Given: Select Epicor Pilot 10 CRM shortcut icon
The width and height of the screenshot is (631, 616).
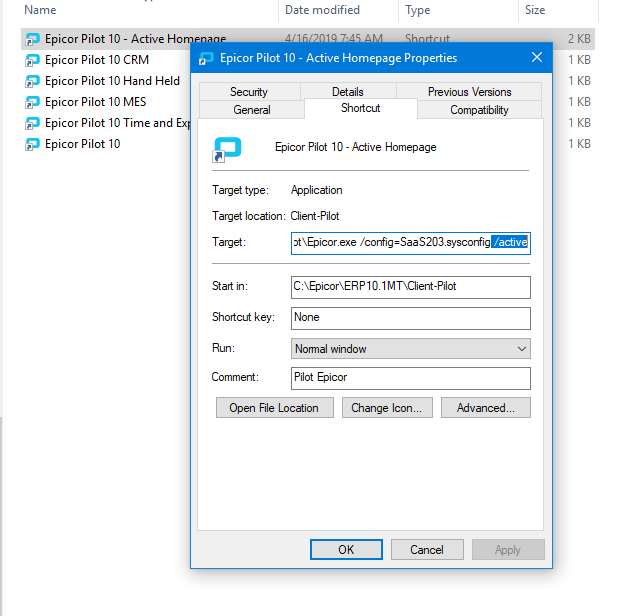Looking at the screenshot, I should [x=32, y=60].
